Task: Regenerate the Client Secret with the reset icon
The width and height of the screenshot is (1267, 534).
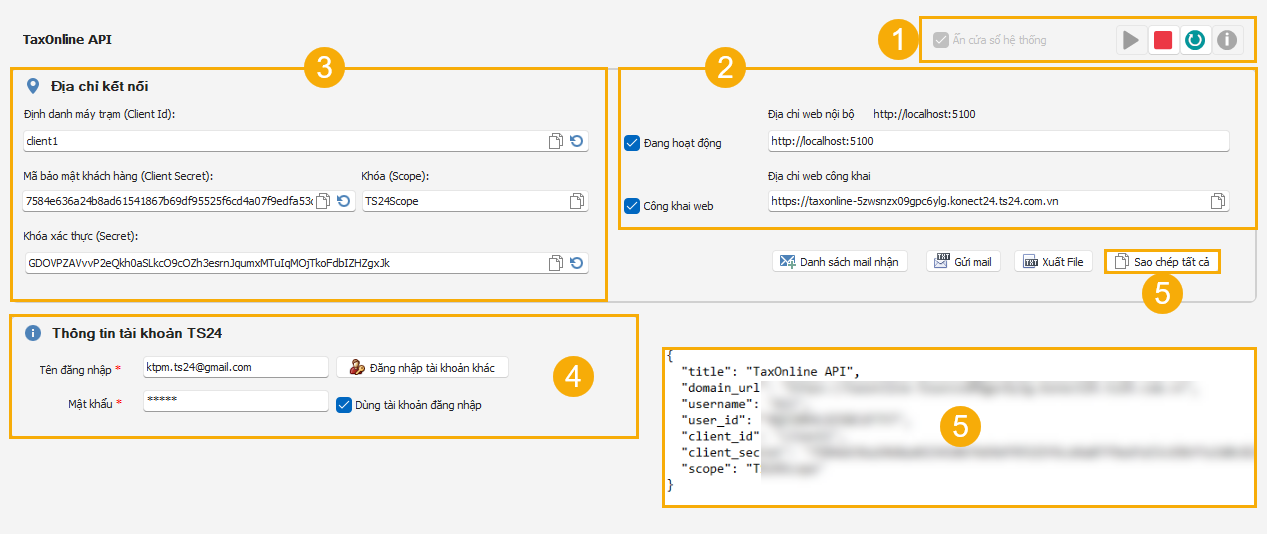Action: pos(344,201)
